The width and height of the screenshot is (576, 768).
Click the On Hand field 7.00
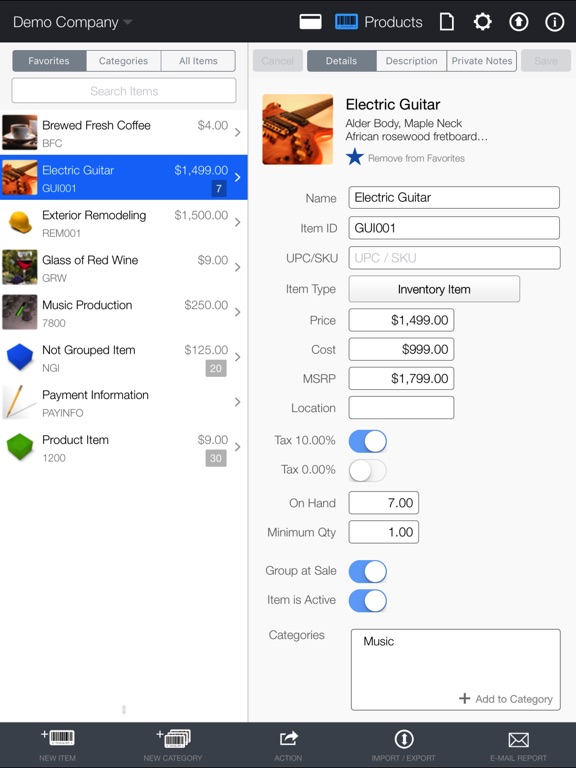(384, 503)
